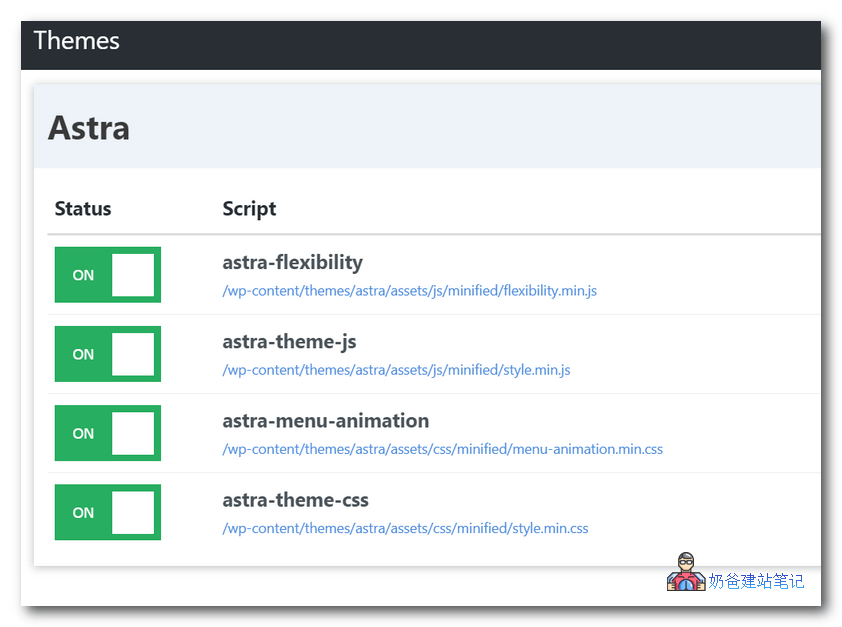Click the astra-menu-animation script title
The image size is (842, 627).
pos(325,420)
